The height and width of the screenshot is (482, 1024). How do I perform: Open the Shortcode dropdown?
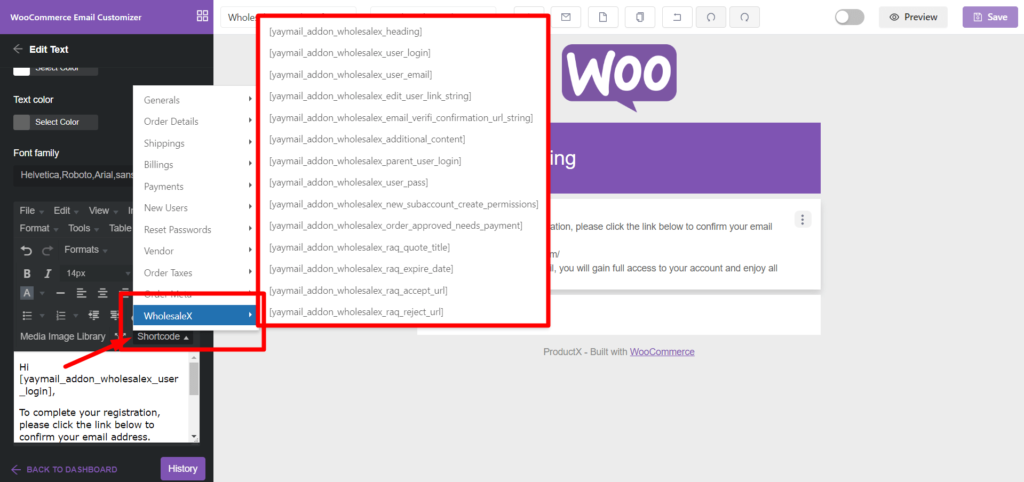pos(163,337)
